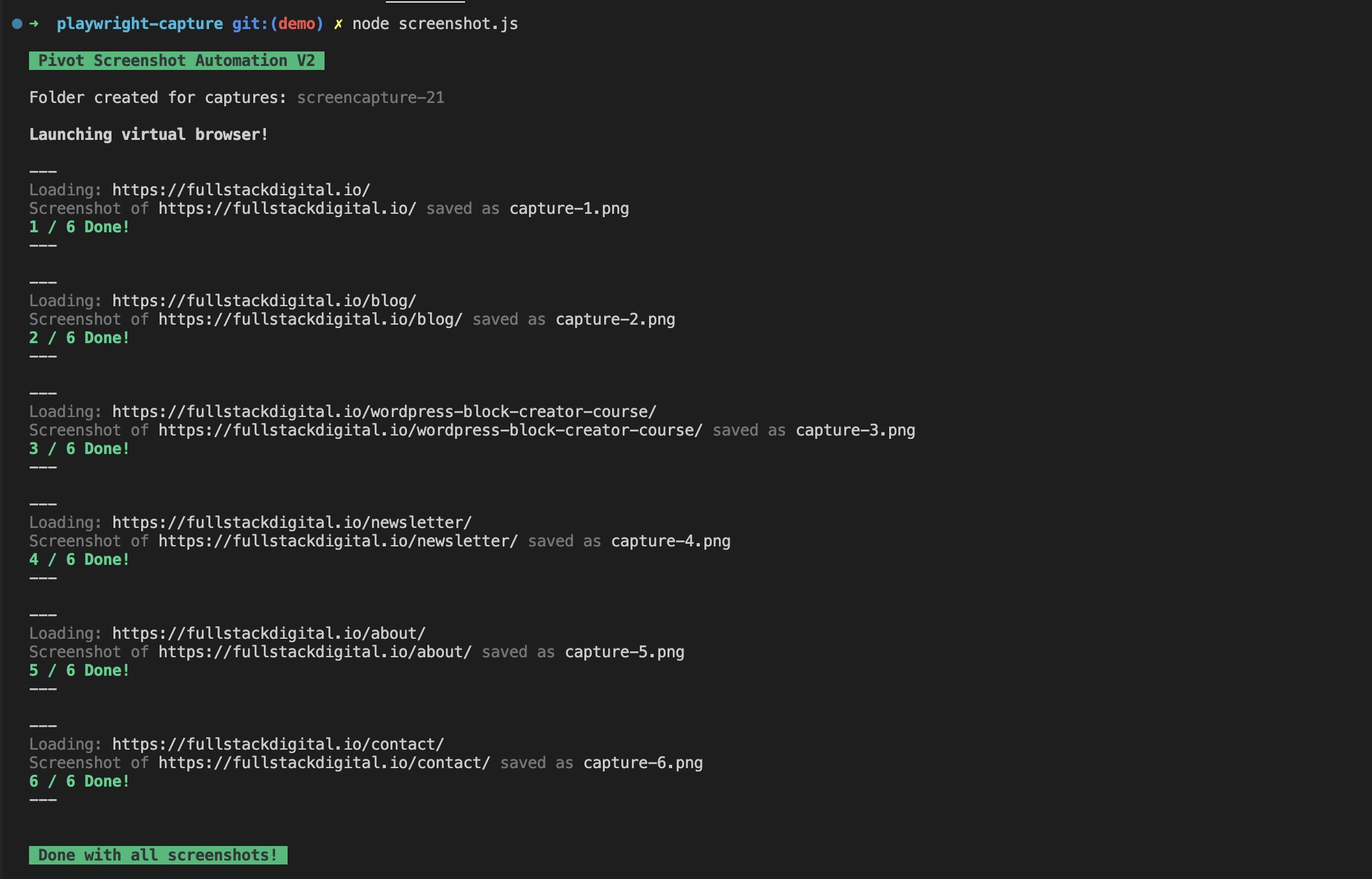The height and width of the screenshot is (879, 1372).
Task: Click the capture-1.png filename
Action: [569, 209]
